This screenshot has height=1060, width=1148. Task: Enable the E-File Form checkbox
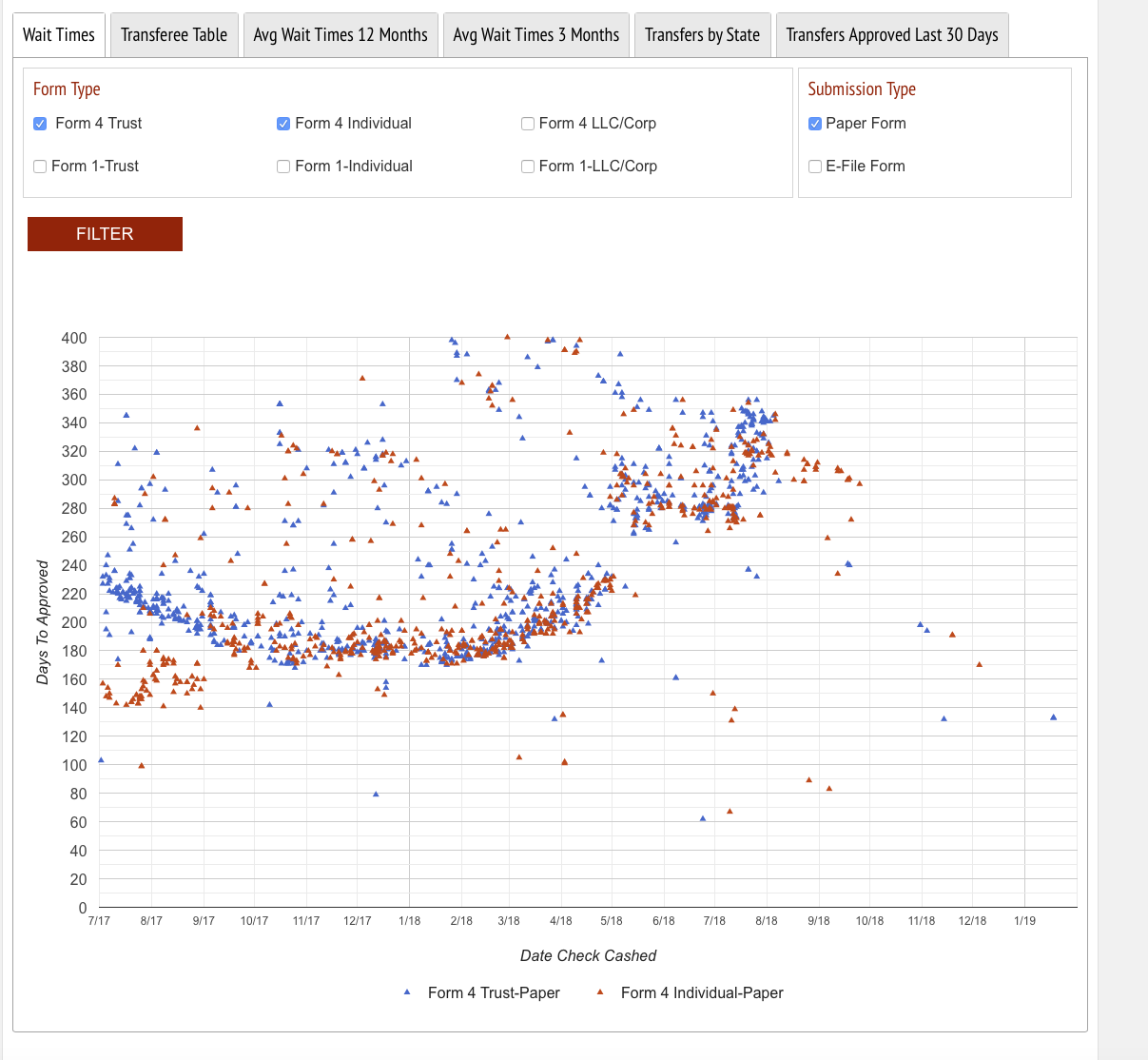click(x=815, y=167)
